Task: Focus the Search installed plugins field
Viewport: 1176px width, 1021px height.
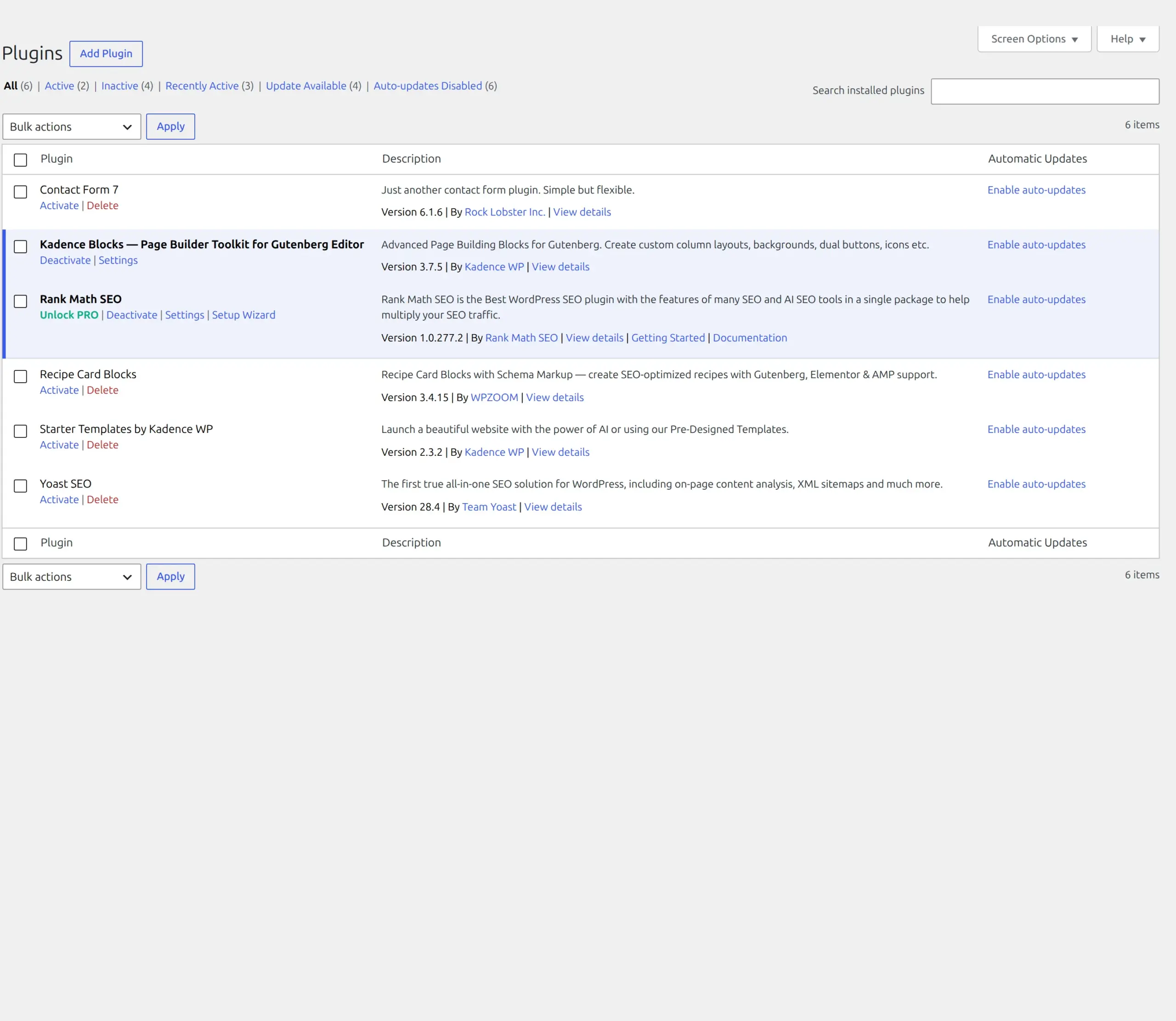Action: click(x=1045, y=91)
